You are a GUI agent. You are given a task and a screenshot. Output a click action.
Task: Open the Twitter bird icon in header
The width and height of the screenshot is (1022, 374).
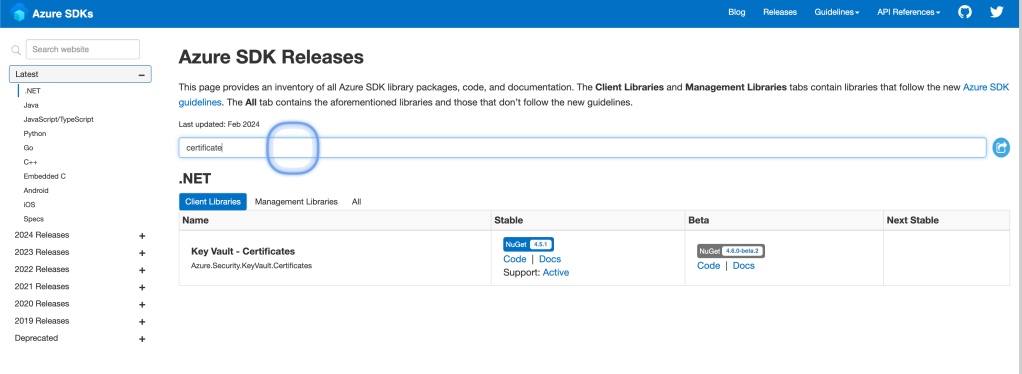[996, 12]
